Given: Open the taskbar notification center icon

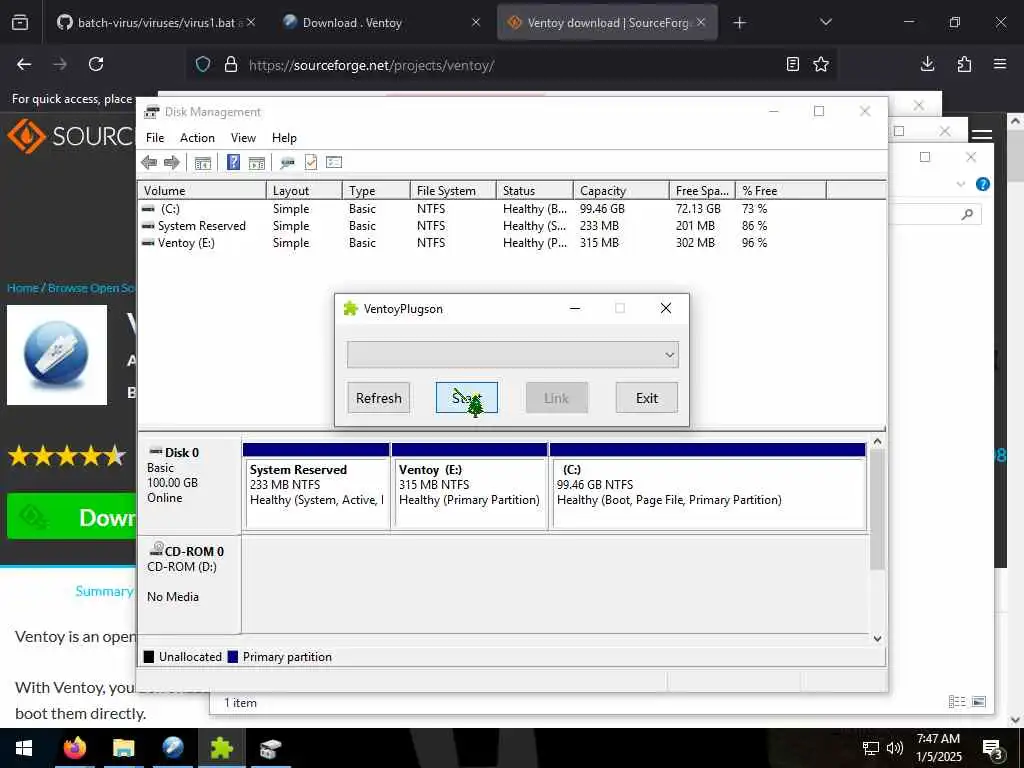Looking at the screenshot, I should point(992,748).
